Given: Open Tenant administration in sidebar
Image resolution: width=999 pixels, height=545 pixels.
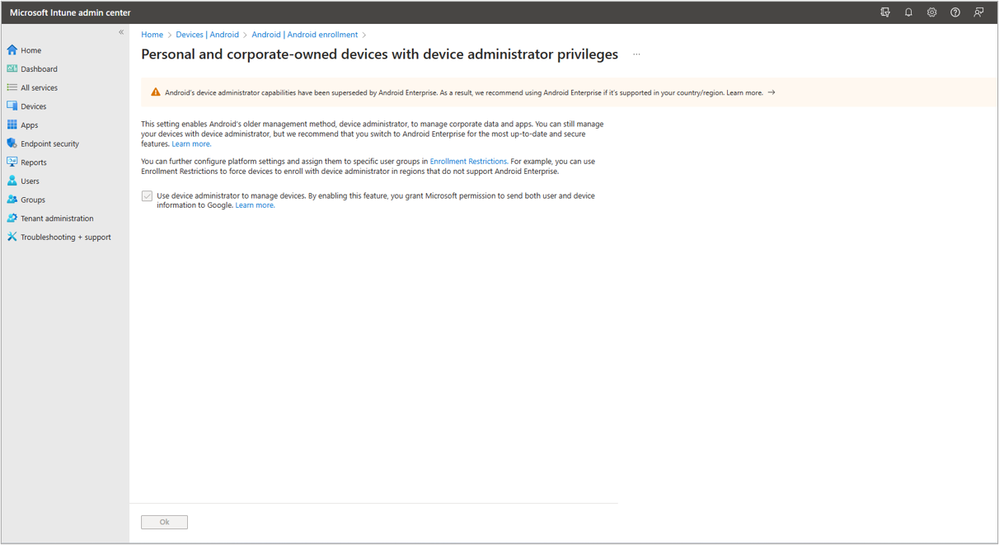Looking at the screenshot, I should click(x=57, y=218).
